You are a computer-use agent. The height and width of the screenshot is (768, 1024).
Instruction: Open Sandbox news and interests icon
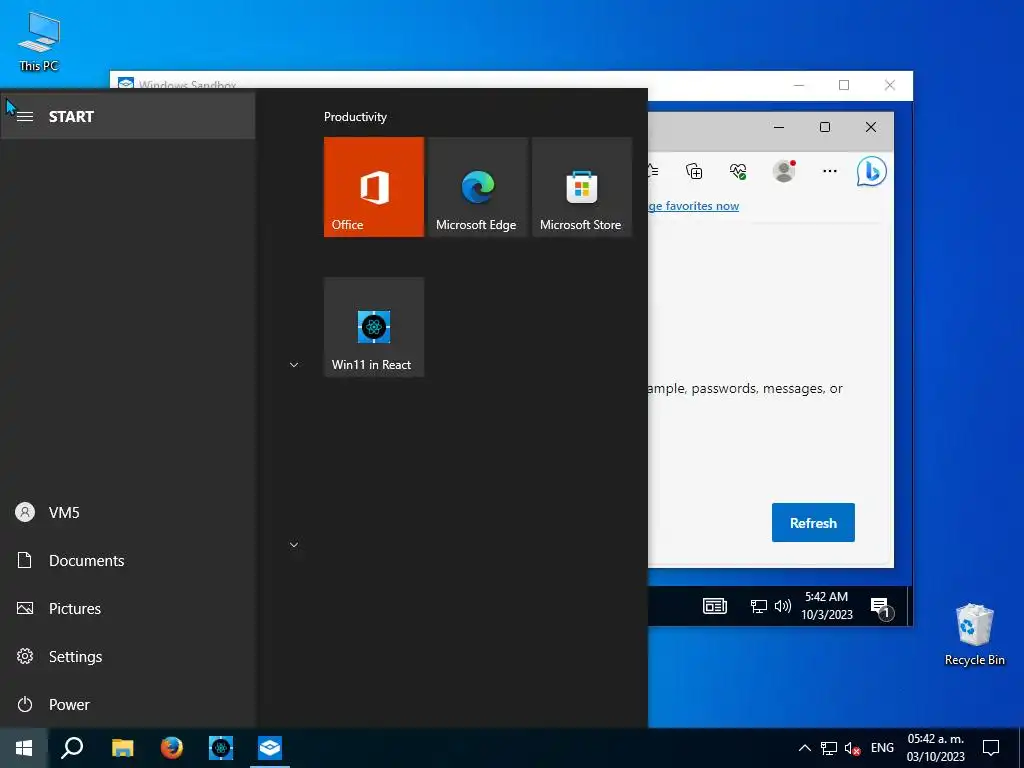coord(714,606)
